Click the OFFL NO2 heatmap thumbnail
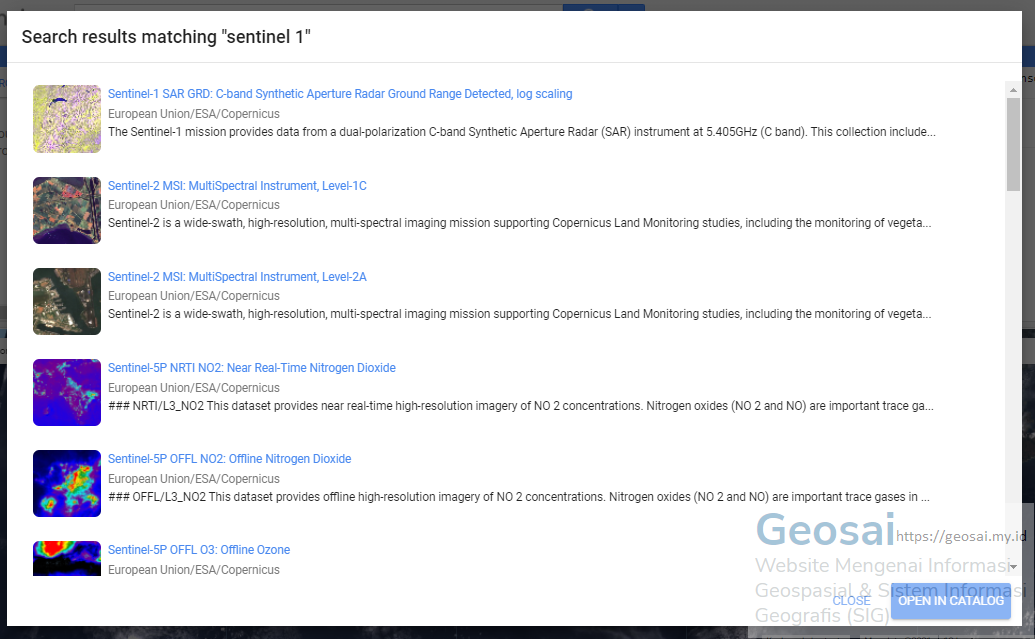 pos(66,483)
